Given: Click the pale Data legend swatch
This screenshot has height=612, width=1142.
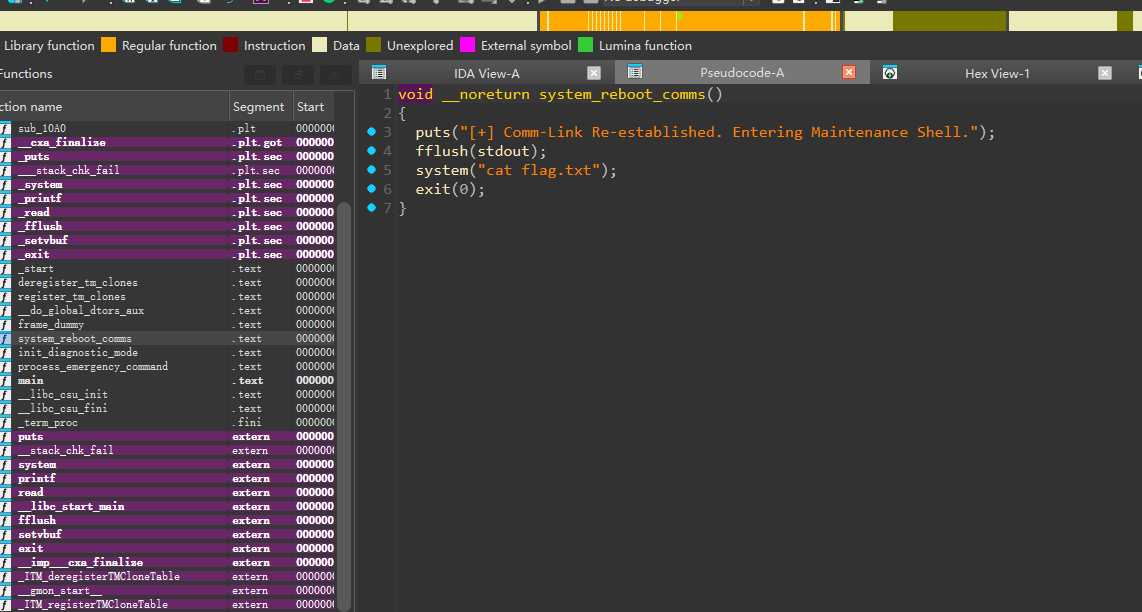Looking at the screenshot, I should coord(319,45).
